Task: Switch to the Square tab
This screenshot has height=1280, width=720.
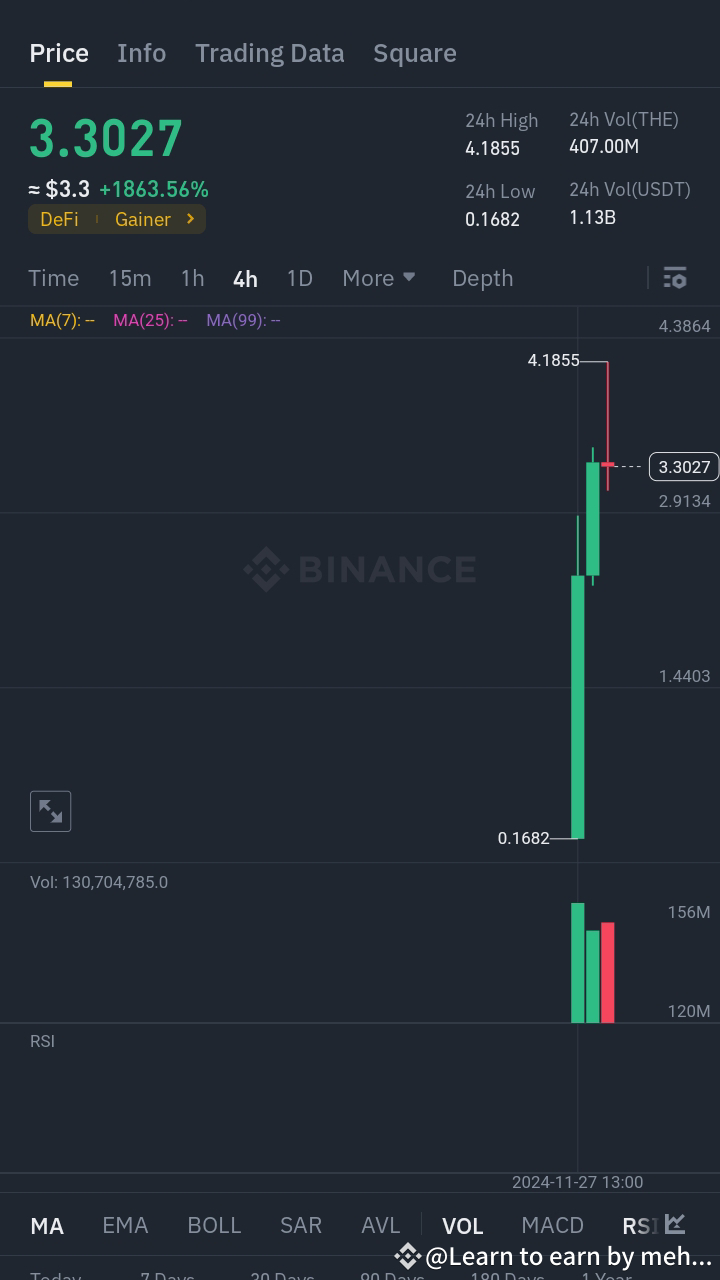Action: pos(415,53)
